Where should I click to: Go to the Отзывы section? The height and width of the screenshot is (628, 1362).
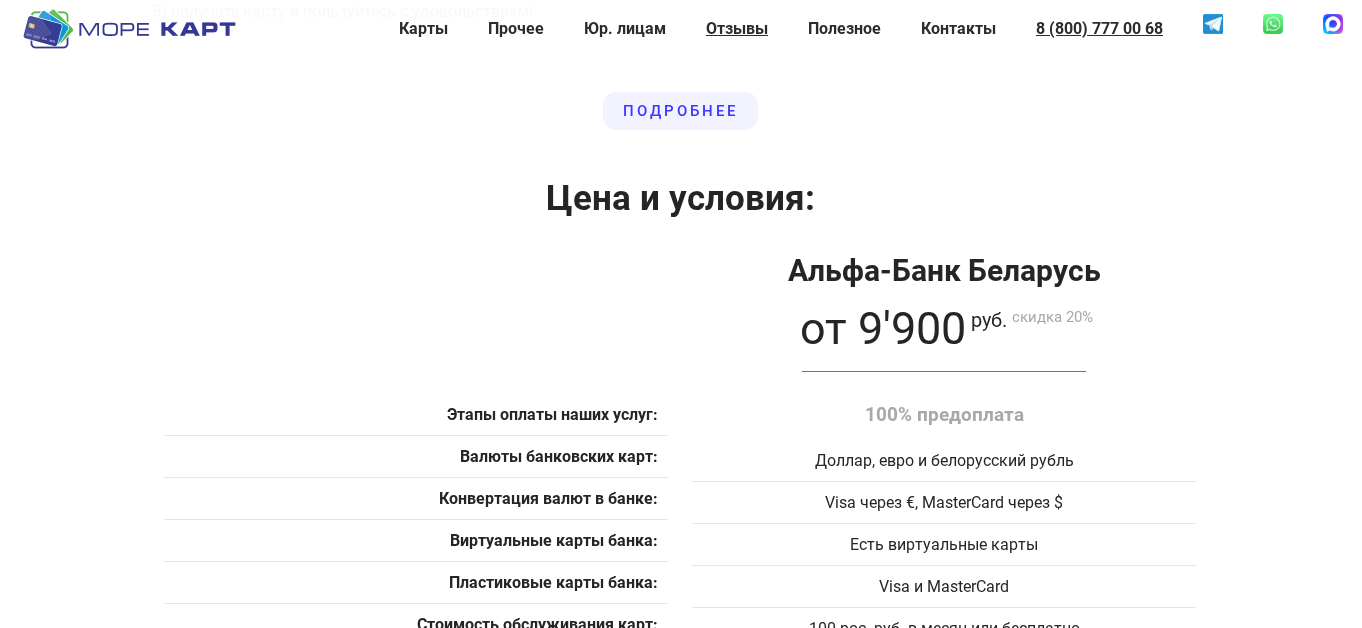point(736,28)
